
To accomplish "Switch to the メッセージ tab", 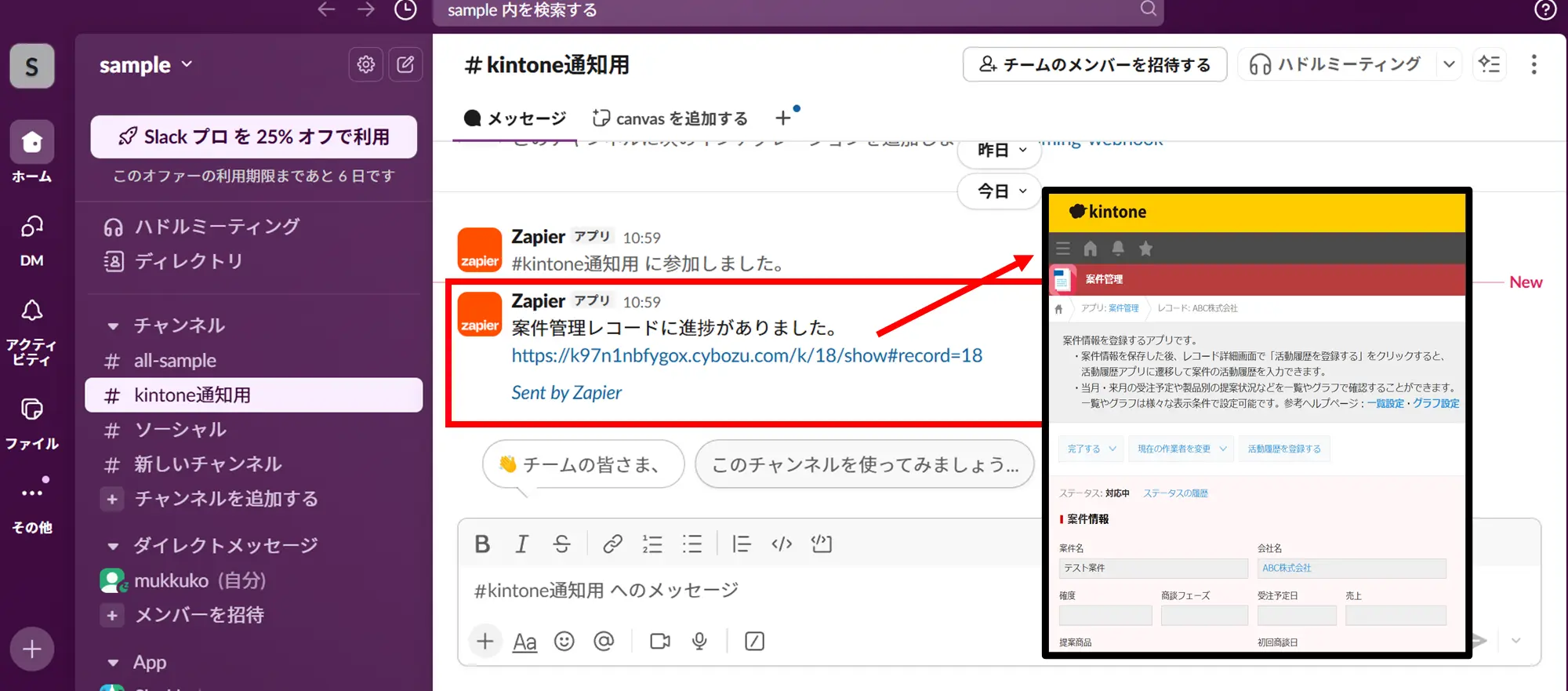I will click(x=515, y=118).
